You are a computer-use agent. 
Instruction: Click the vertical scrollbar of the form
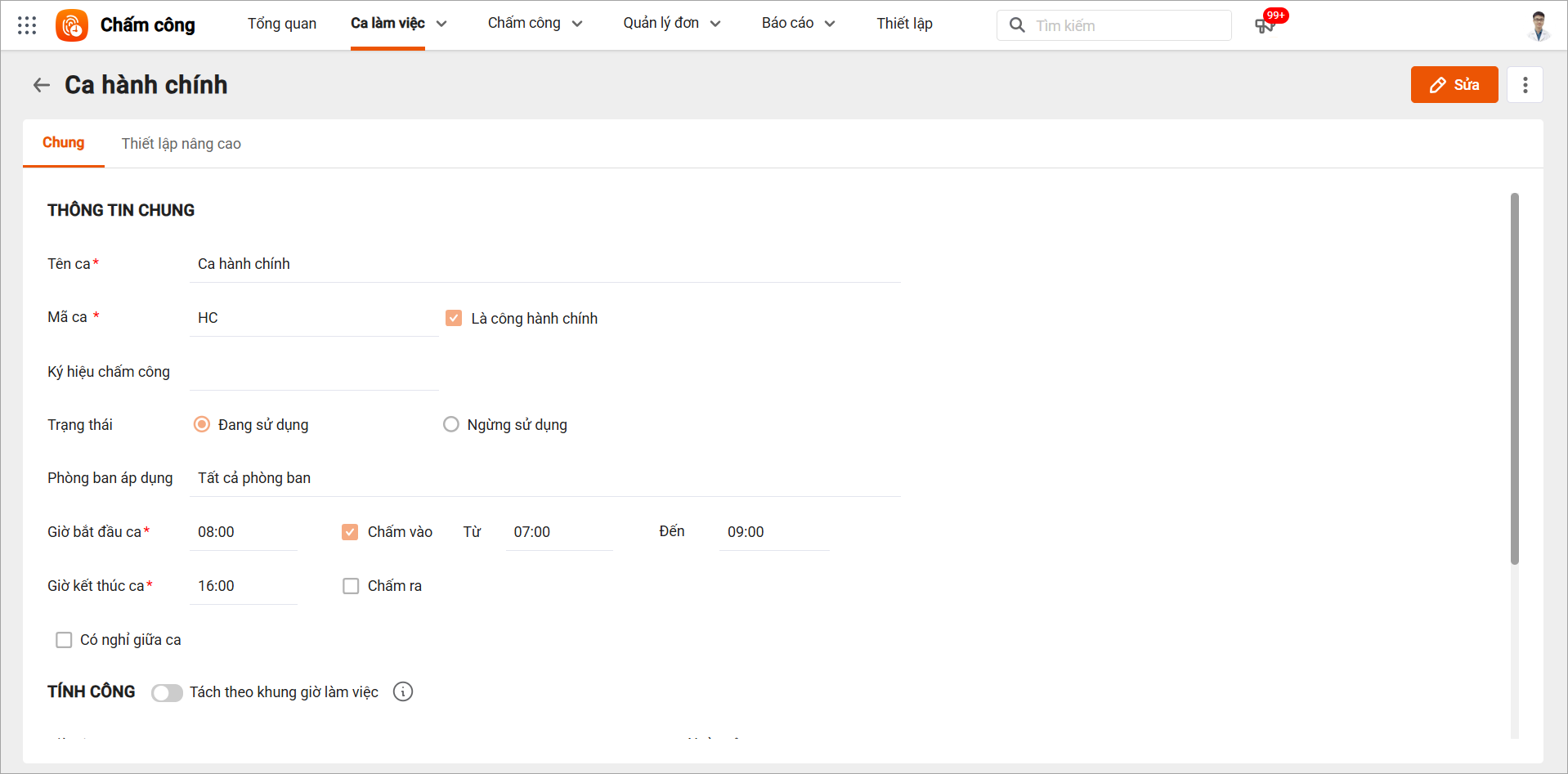(1514, 378)
